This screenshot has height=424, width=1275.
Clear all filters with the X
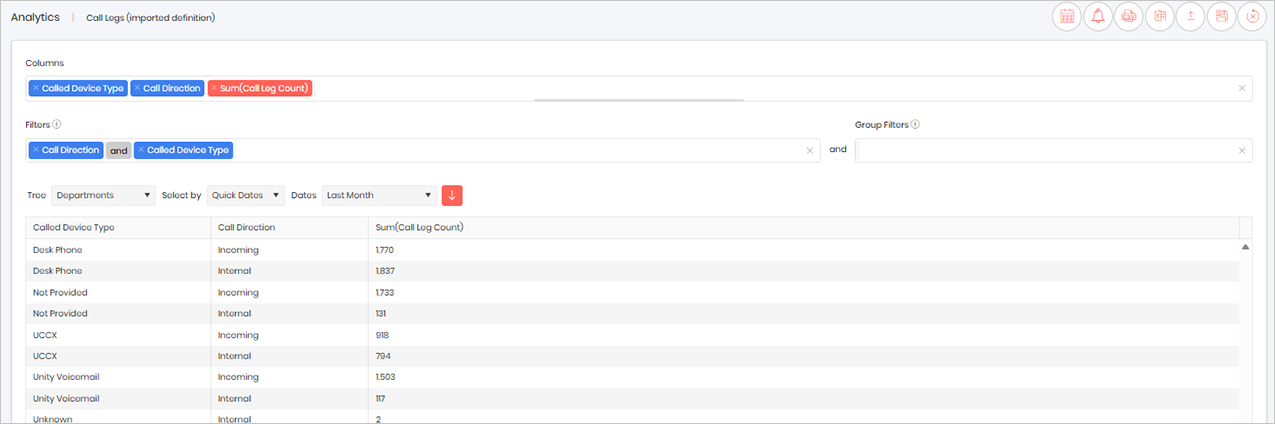tap(810, 150)
